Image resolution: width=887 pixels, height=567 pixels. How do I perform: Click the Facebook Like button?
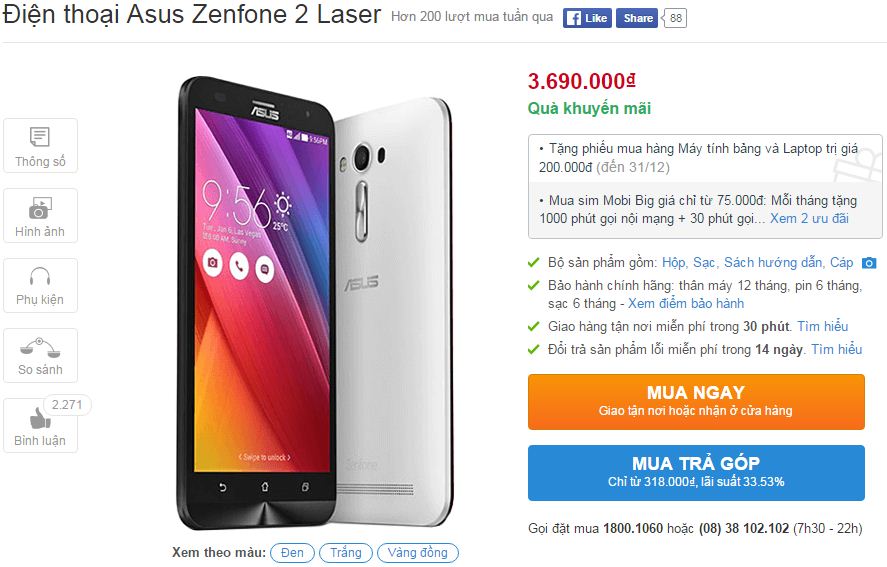587,18
